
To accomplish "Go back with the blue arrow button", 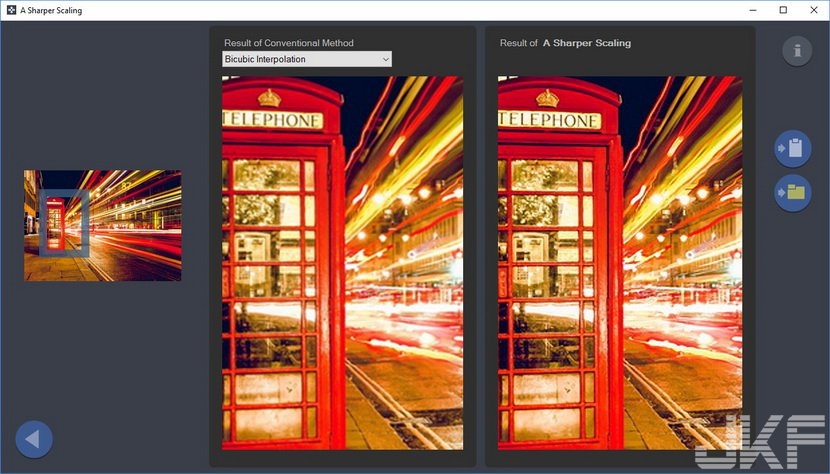I will click(x=34, y=439).
